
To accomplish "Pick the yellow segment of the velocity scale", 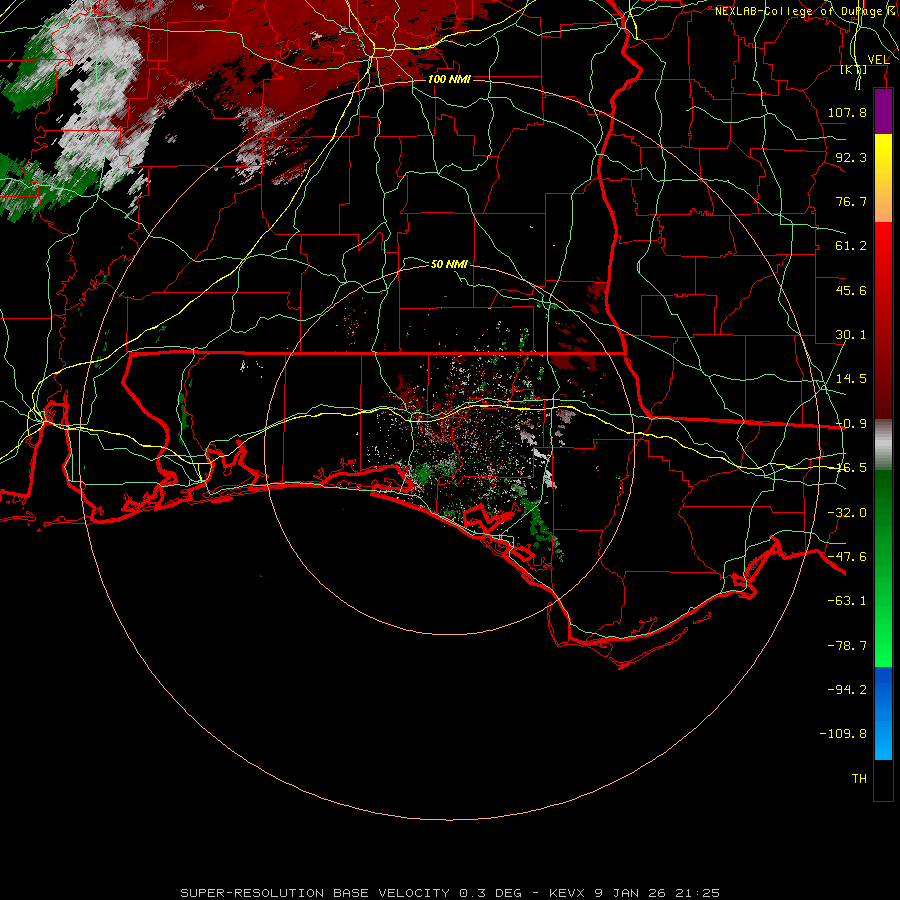I will point(883,178).
